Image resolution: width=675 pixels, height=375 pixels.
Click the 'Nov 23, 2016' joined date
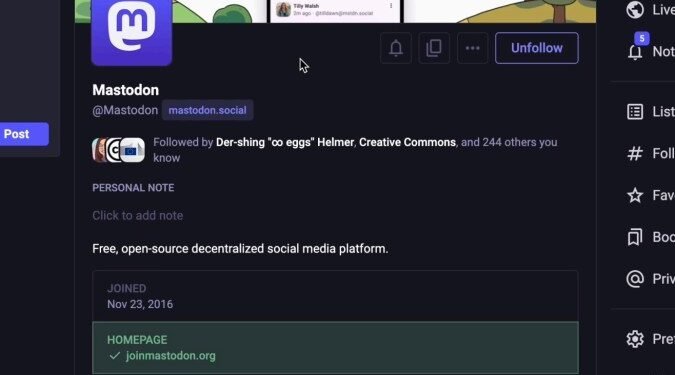click(x=140, y=304)
